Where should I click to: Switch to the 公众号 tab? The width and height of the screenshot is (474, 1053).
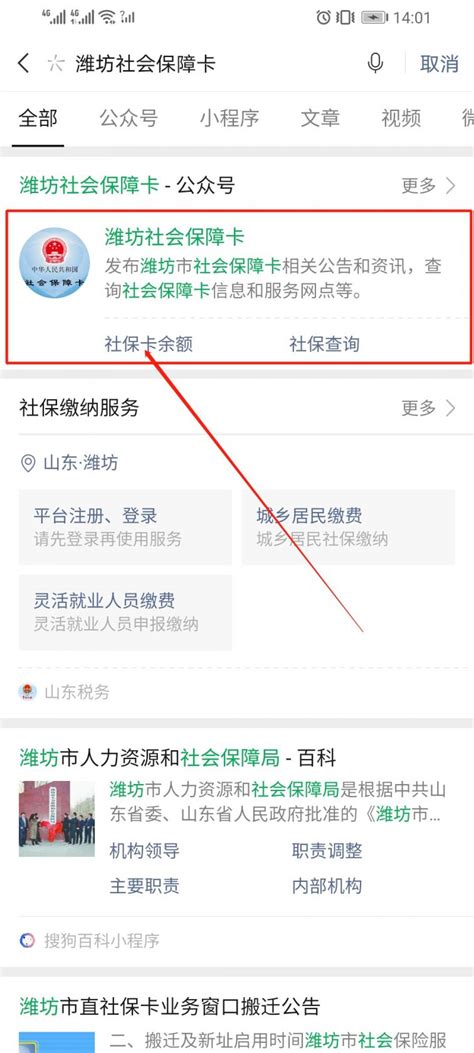click(x=129, y=119)
